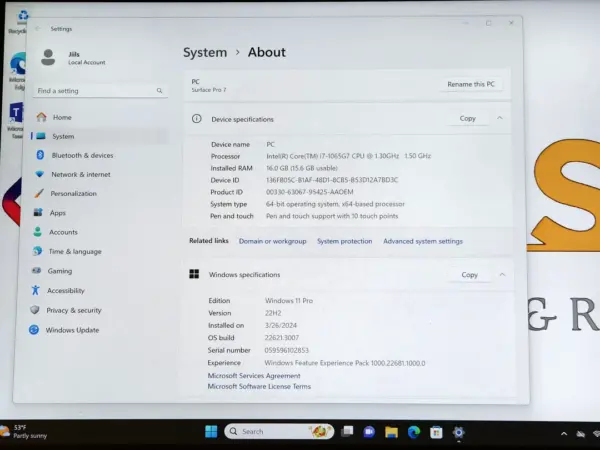The height and width of the screenshot is (450, 600).
Task: Click the Accessibility figure icon
Action: click(x=36, y=290)
